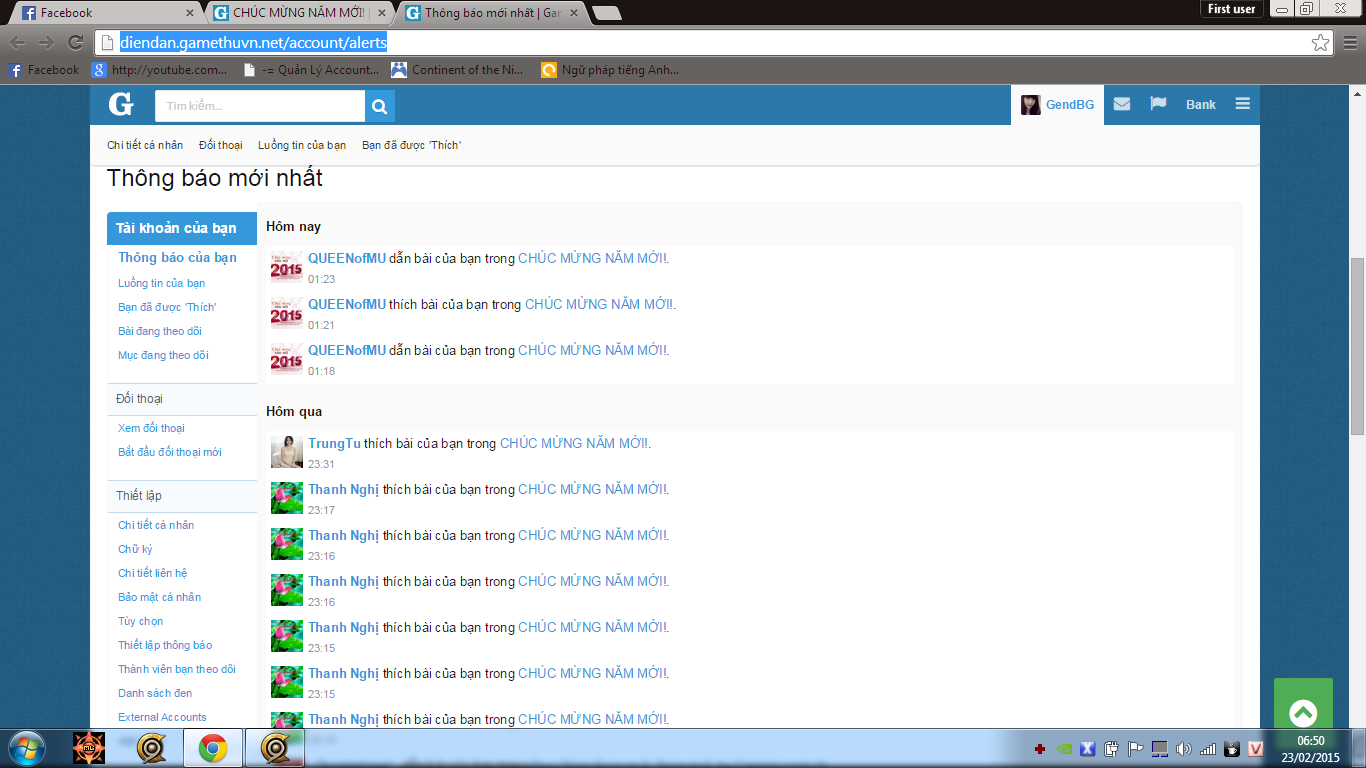Click the browser back arrow

pos(18,43)
